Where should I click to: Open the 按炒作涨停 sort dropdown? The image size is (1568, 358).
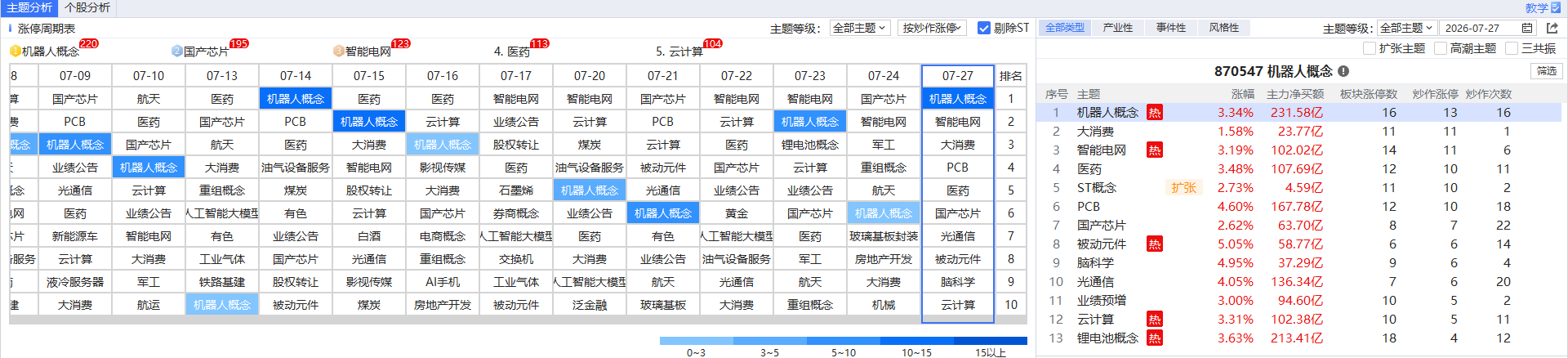[x=932, y=28]
